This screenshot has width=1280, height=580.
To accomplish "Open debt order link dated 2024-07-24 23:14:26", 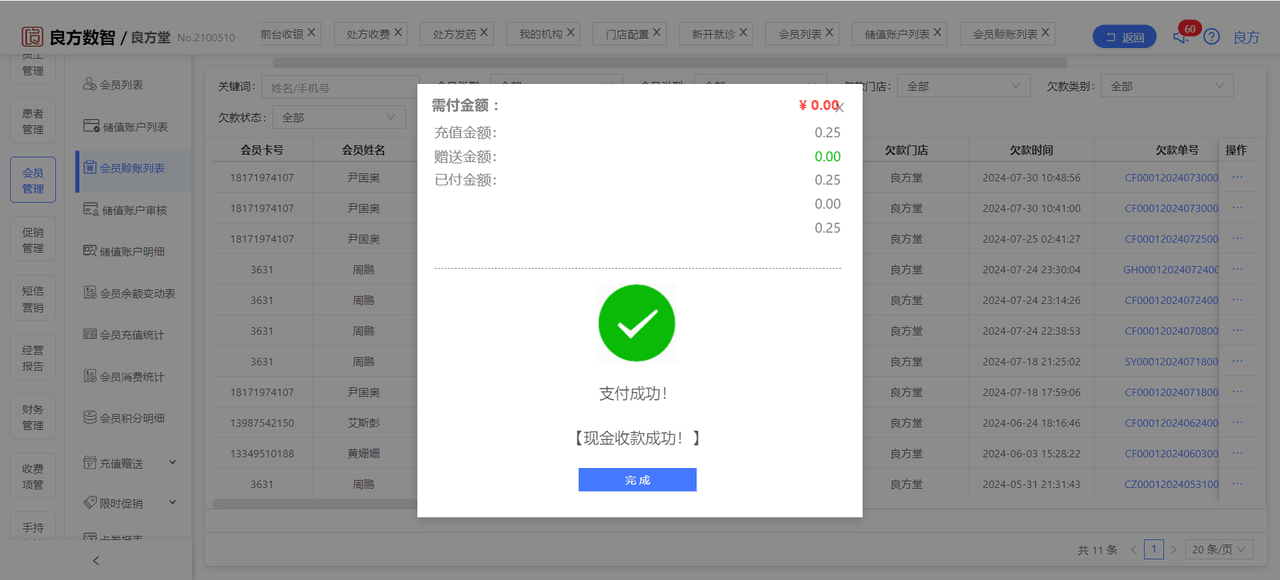I will 1172,300.
